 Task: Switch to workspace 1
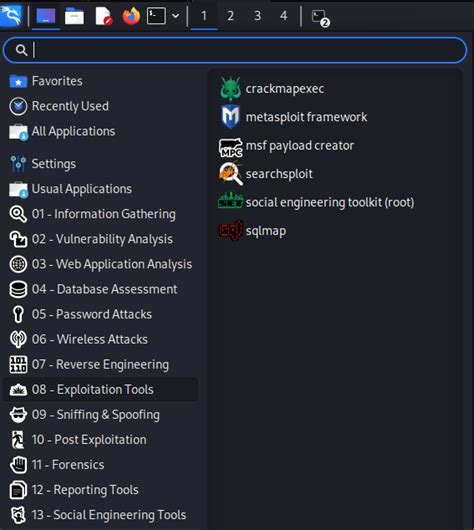pos(204,16)
